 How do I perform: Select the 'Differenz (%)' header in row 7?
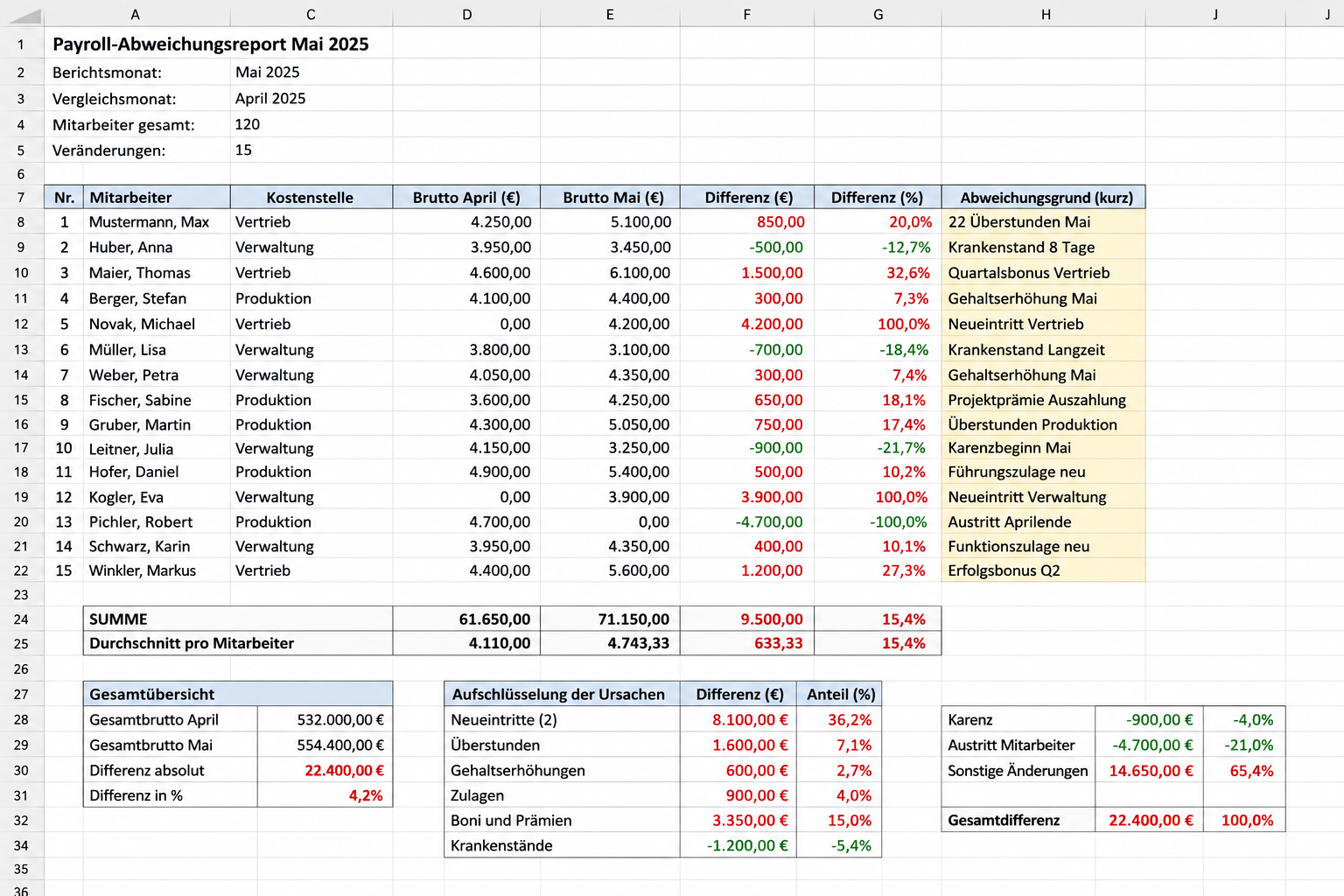[x=877, y=197]
